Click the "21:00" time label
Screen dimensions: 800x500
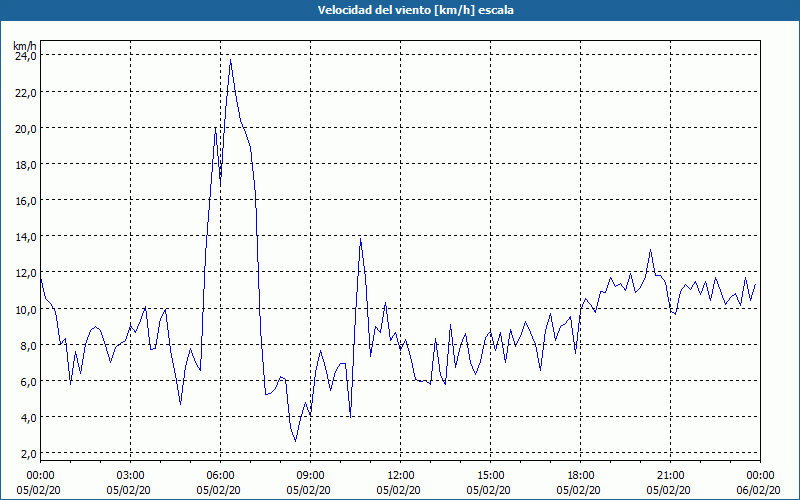[x=670, y=476]
